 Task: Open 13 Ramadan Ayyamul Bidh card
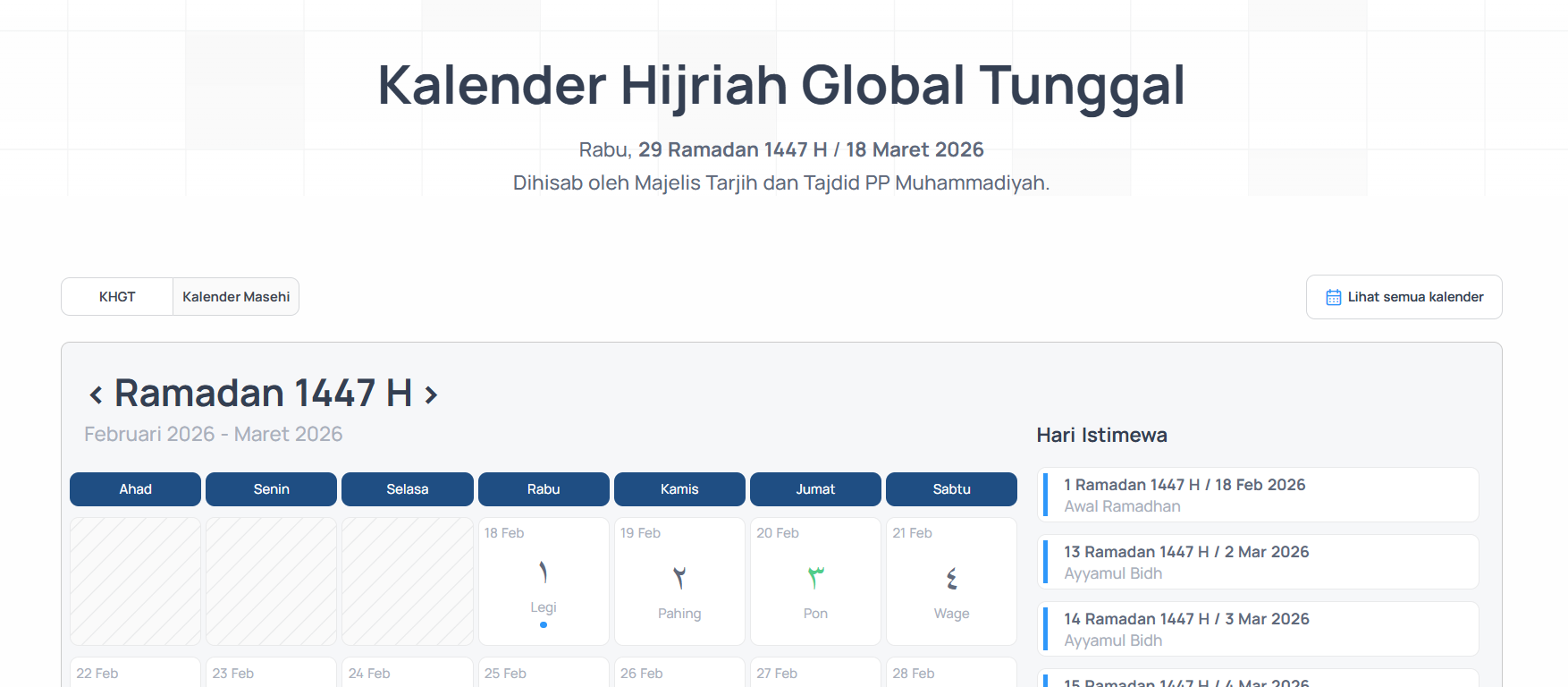pos(1258,562)
